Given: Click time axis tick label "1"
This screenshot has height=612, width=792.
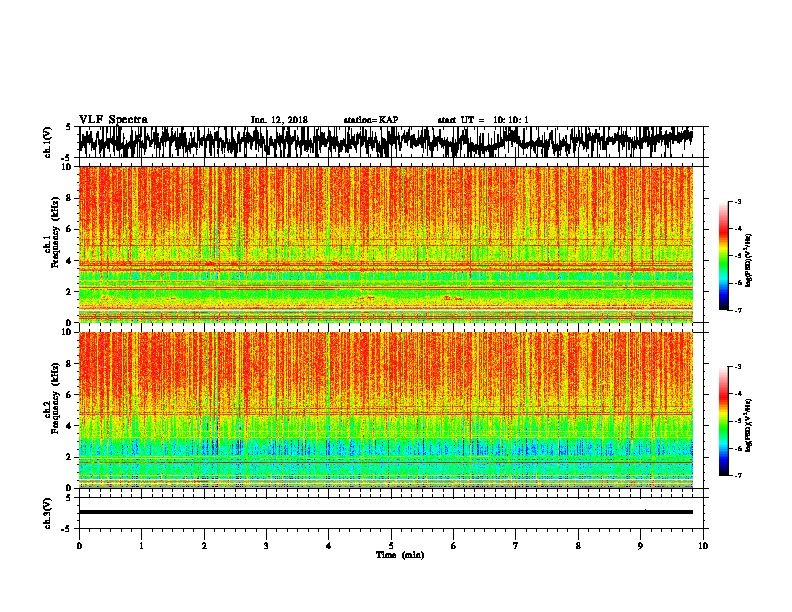Looking at the screenshot, I should point(141,546).
